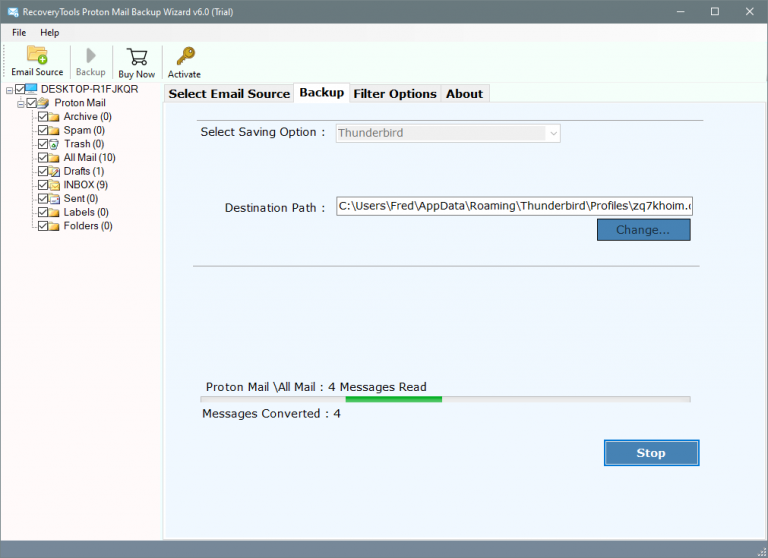Click the Labels folder icon
This screenshot has height=558, width=768.
click(x=54, y=213)
